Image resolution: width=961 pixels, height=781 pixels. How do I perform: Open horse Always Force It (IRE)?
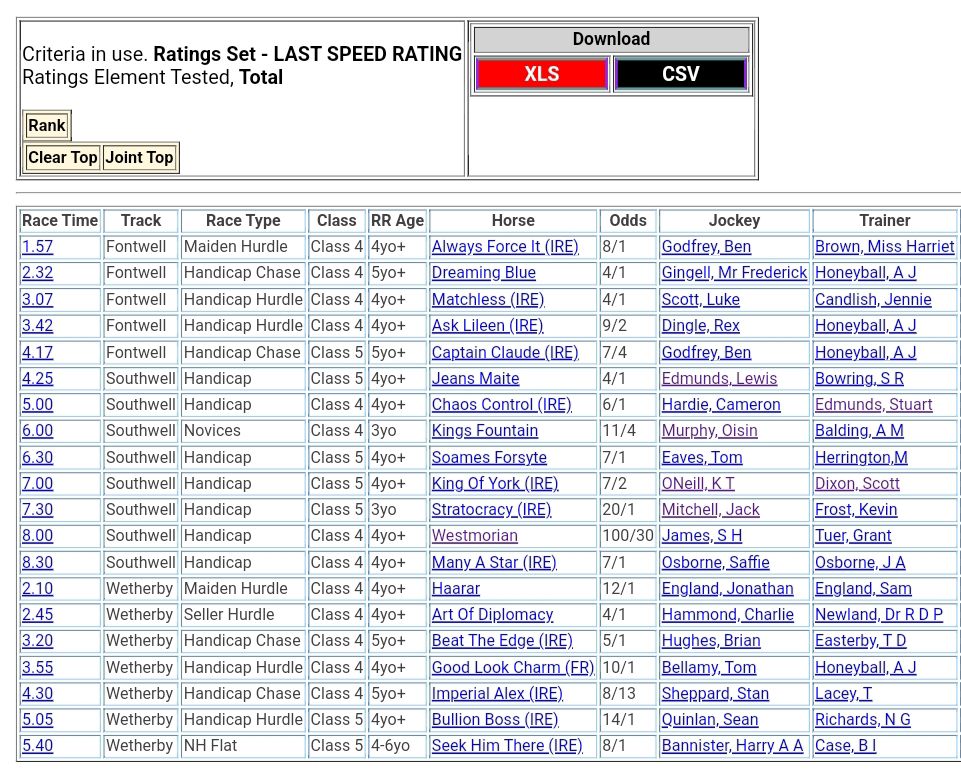point(504,247)
